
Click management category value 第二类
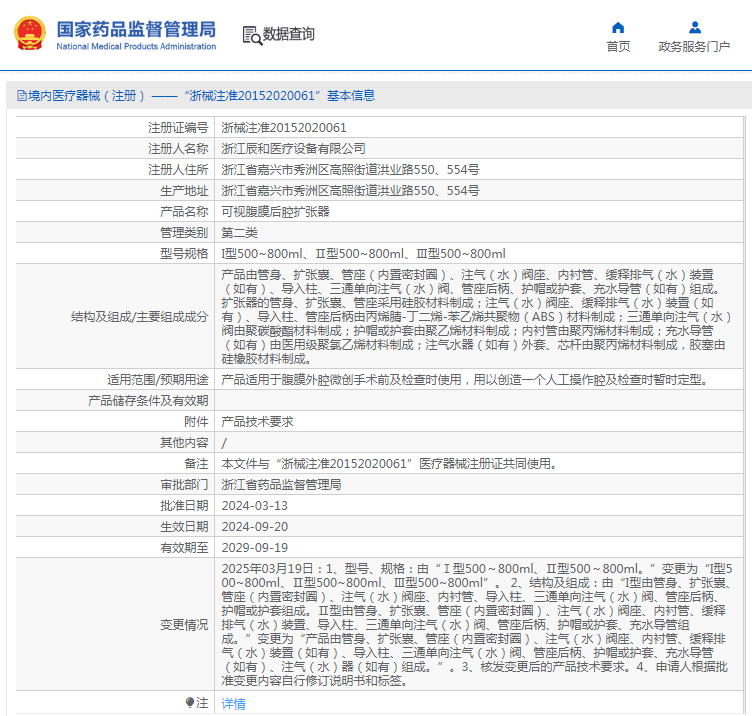pyautogui.click(x=239, y=233)
